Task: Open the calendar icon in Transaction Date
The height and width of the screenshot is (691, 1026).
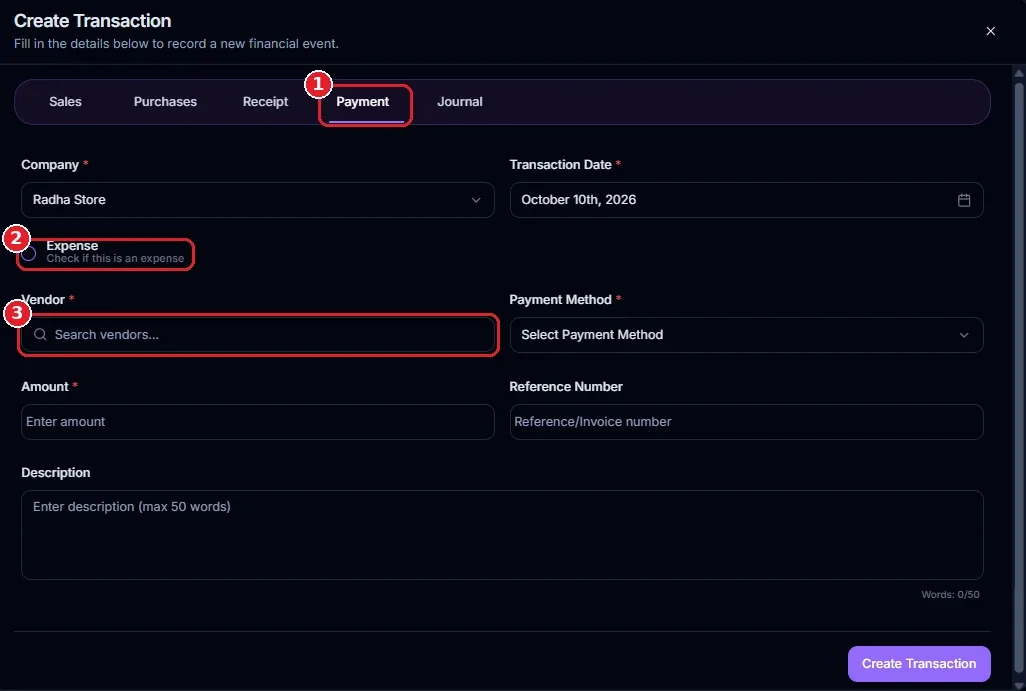Action: tap(963, 200)
